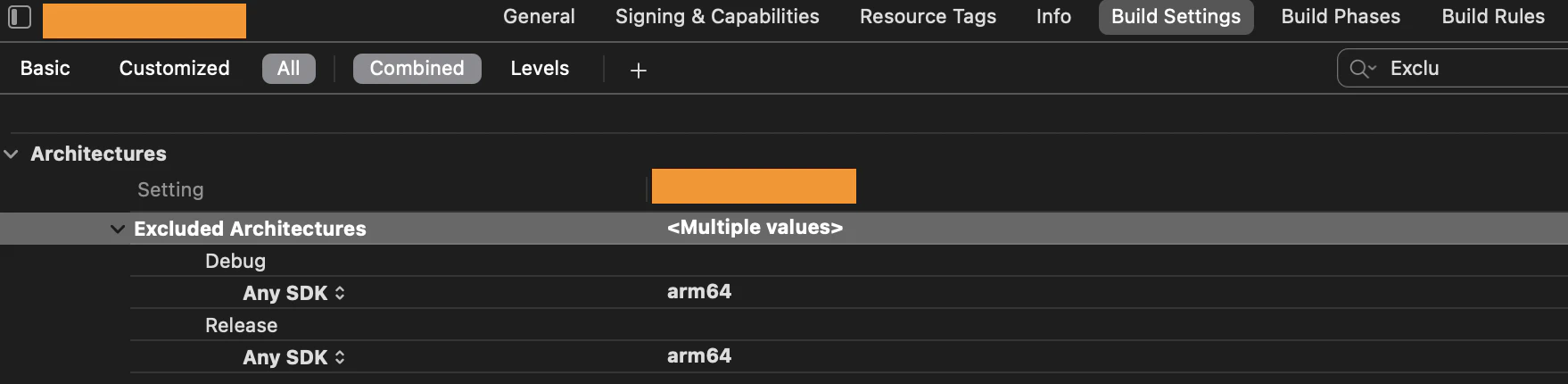This screenshot has height=384, width=1568.
Task: Go to the Resource Tags tab
Action: [928, 17]
